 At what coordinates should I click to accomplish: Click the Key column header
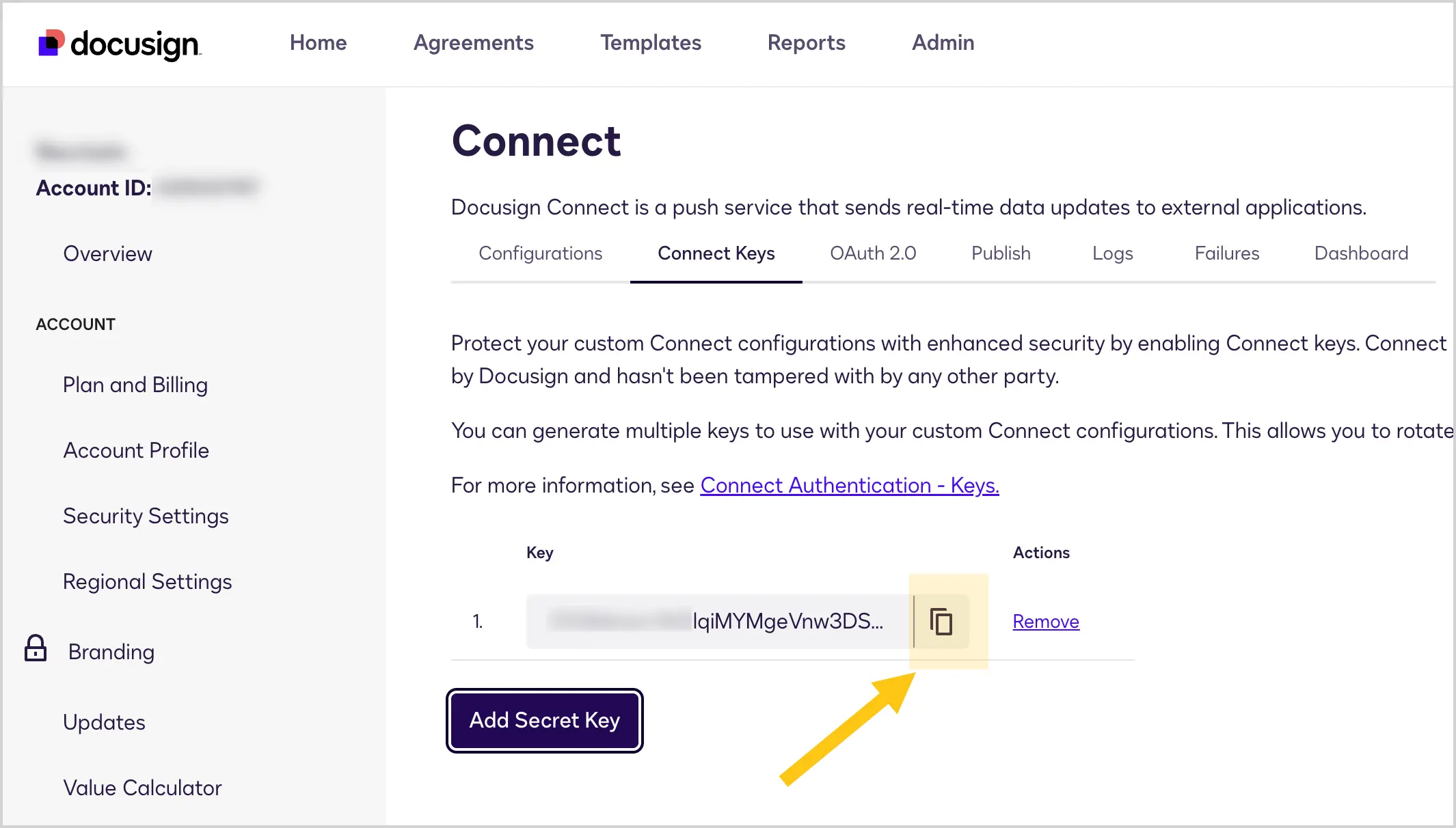(539, 553)
